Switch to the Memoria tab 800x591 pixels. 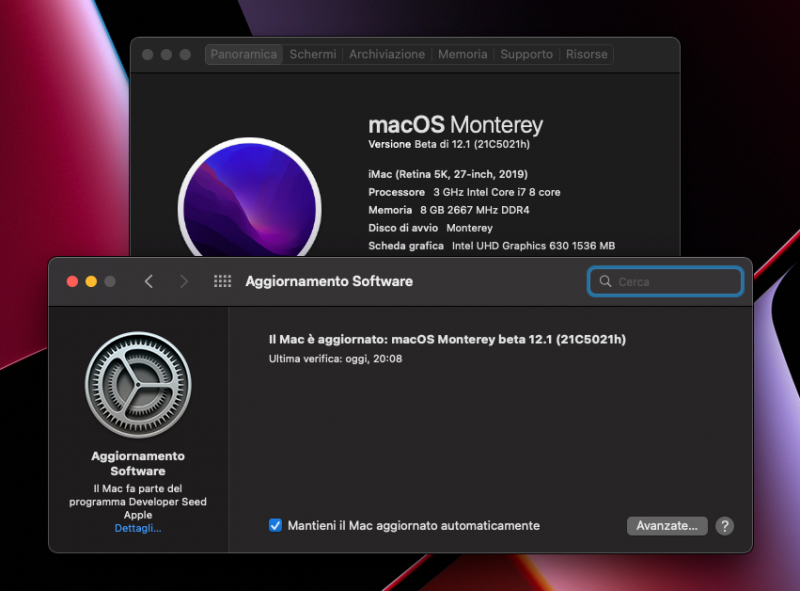[462, 55]
